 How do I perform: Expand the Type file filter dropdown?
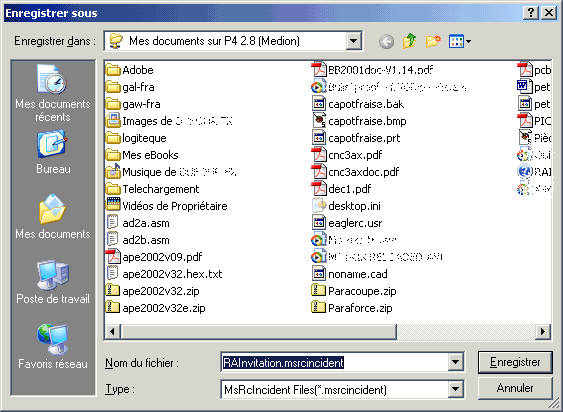455,389
